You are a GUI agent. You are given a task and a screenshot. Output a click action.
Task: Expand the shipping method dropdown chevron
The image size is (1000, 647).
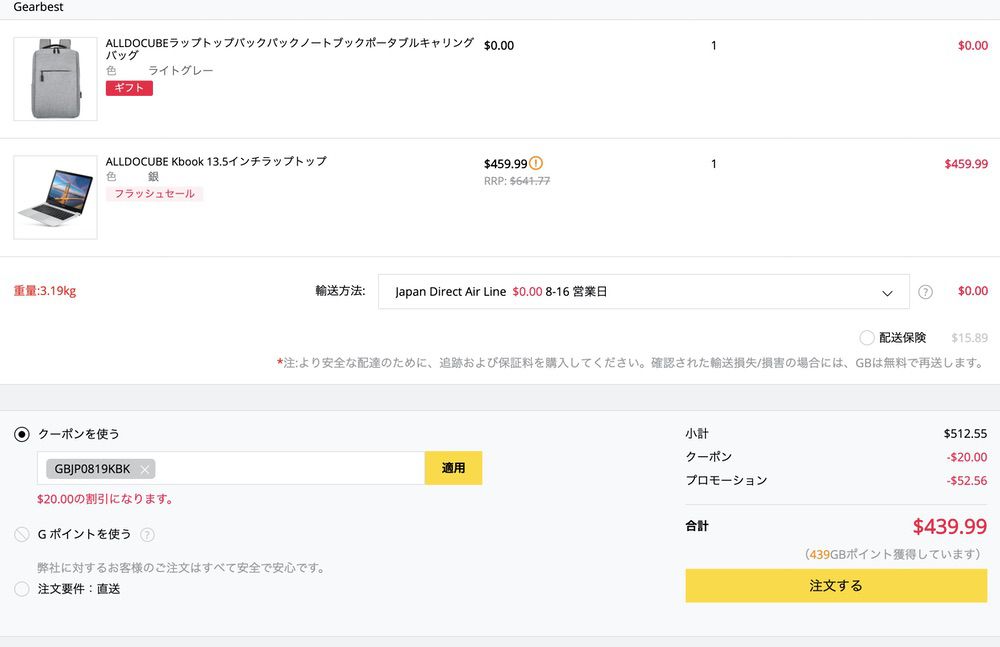coord(887,293)
